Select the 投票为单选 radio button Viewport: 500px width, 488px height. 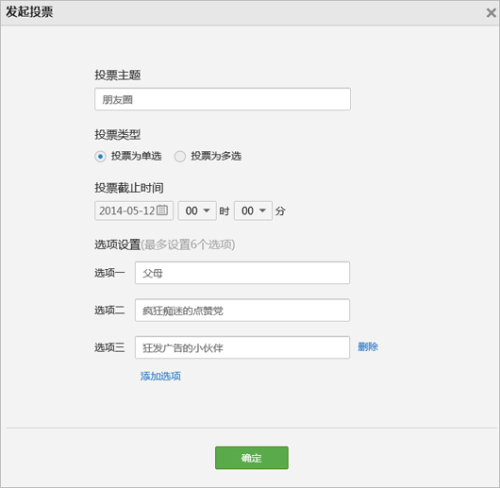point(100,156)
